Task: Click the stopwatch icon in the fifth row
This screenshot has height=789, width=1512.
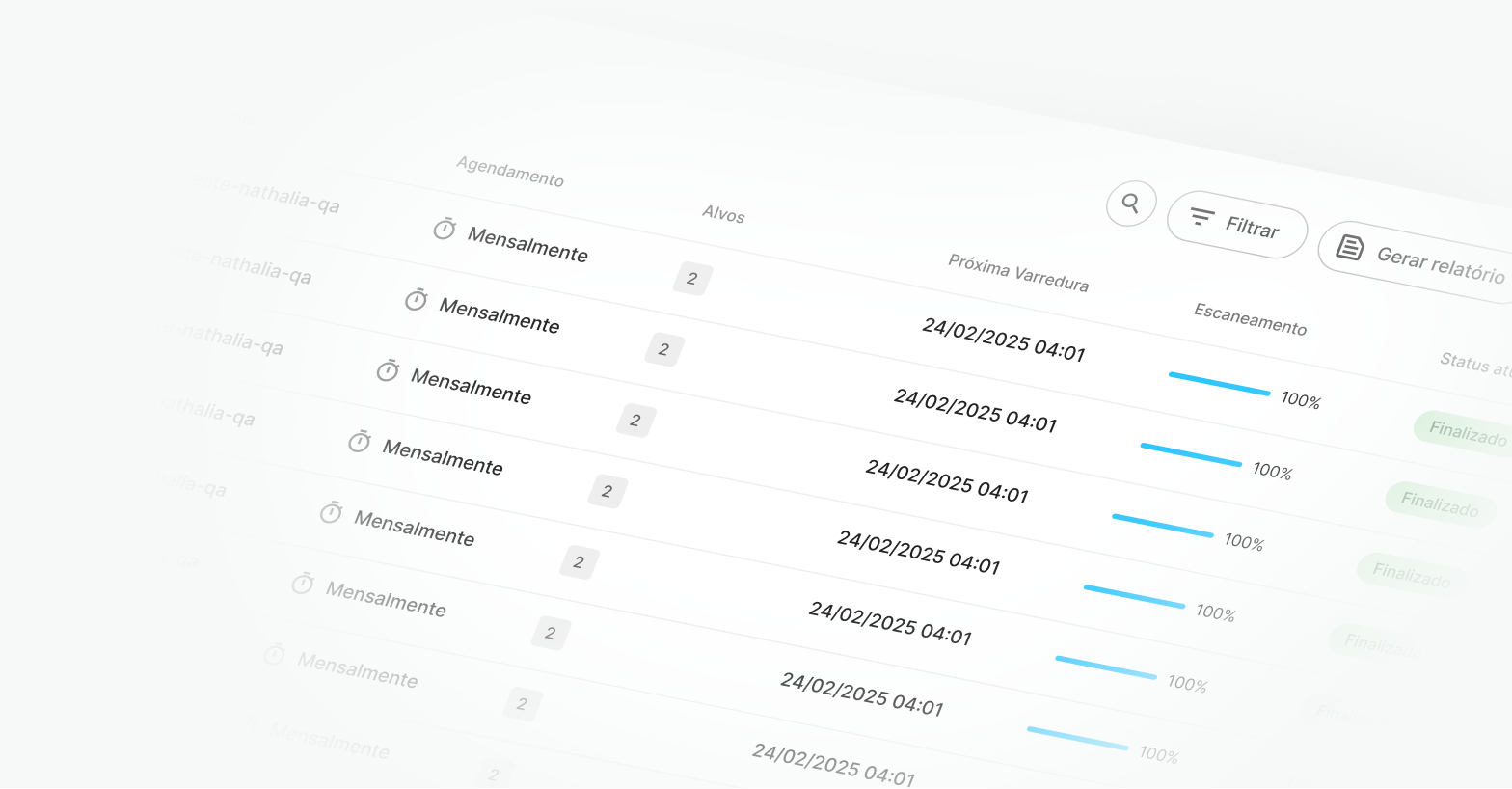Action: click(331, 512)
